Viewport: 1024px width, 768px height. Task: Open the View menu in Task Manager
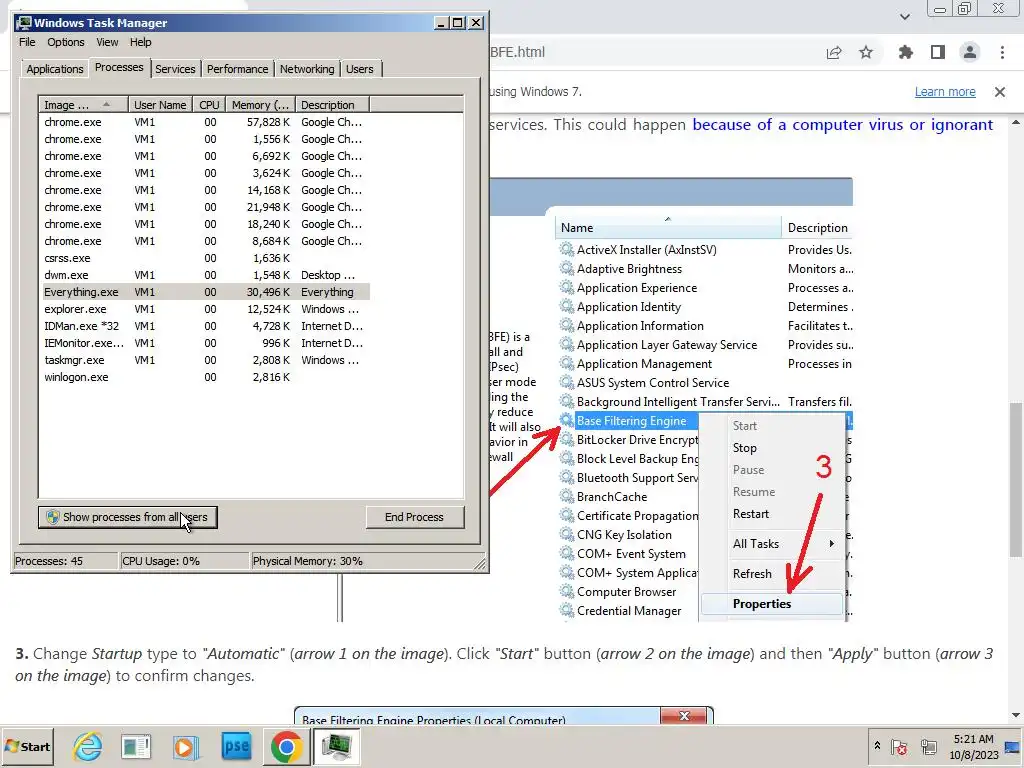tap(107, 42)
